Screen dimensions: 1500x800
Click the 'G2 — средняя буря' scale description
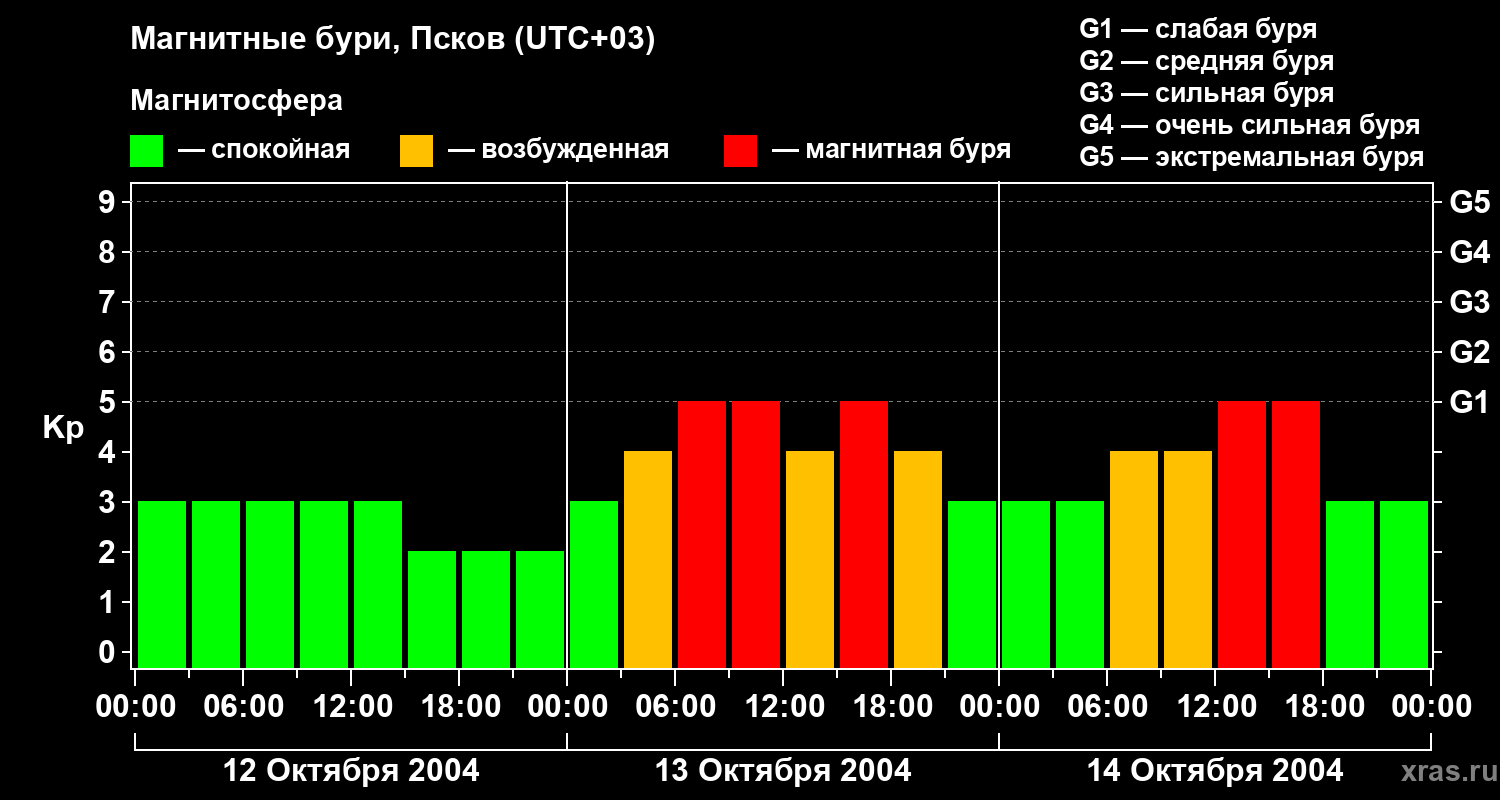(x=1207, y=61)
